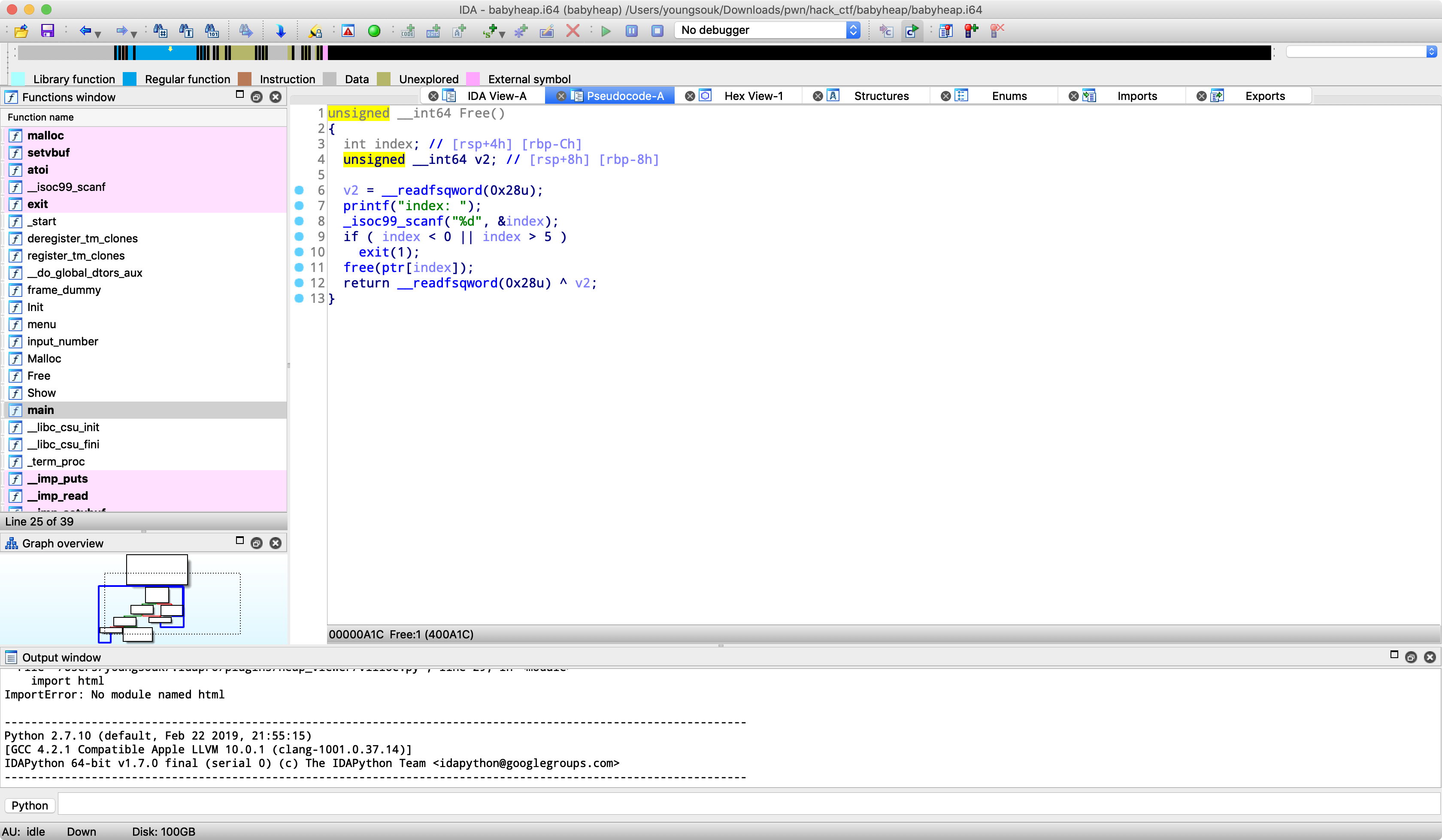1442x840 pixels.
Task: Start process with green play icon
Action: point(606,30)
